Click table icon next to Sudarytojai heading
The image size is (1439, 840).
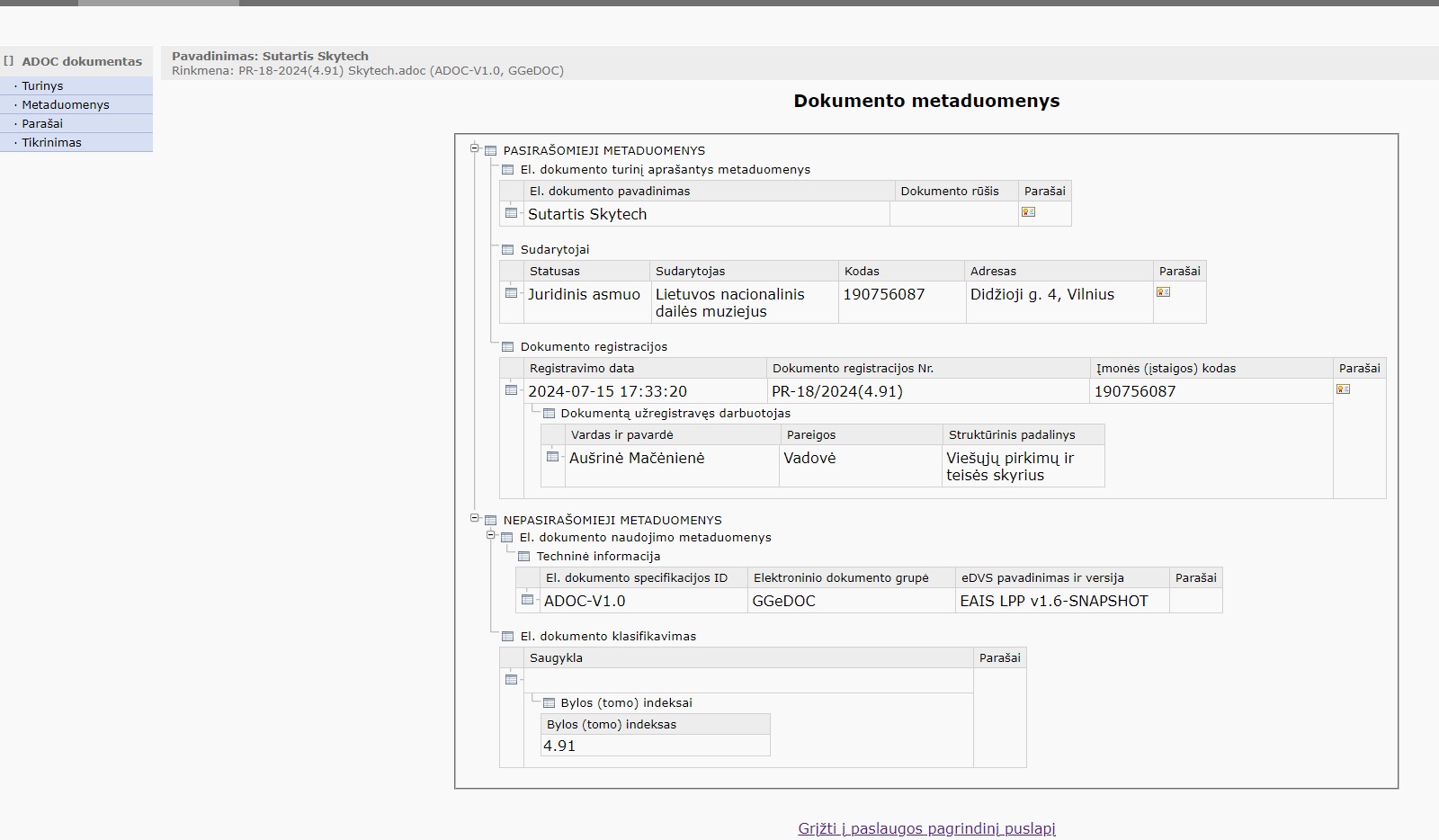508,250
